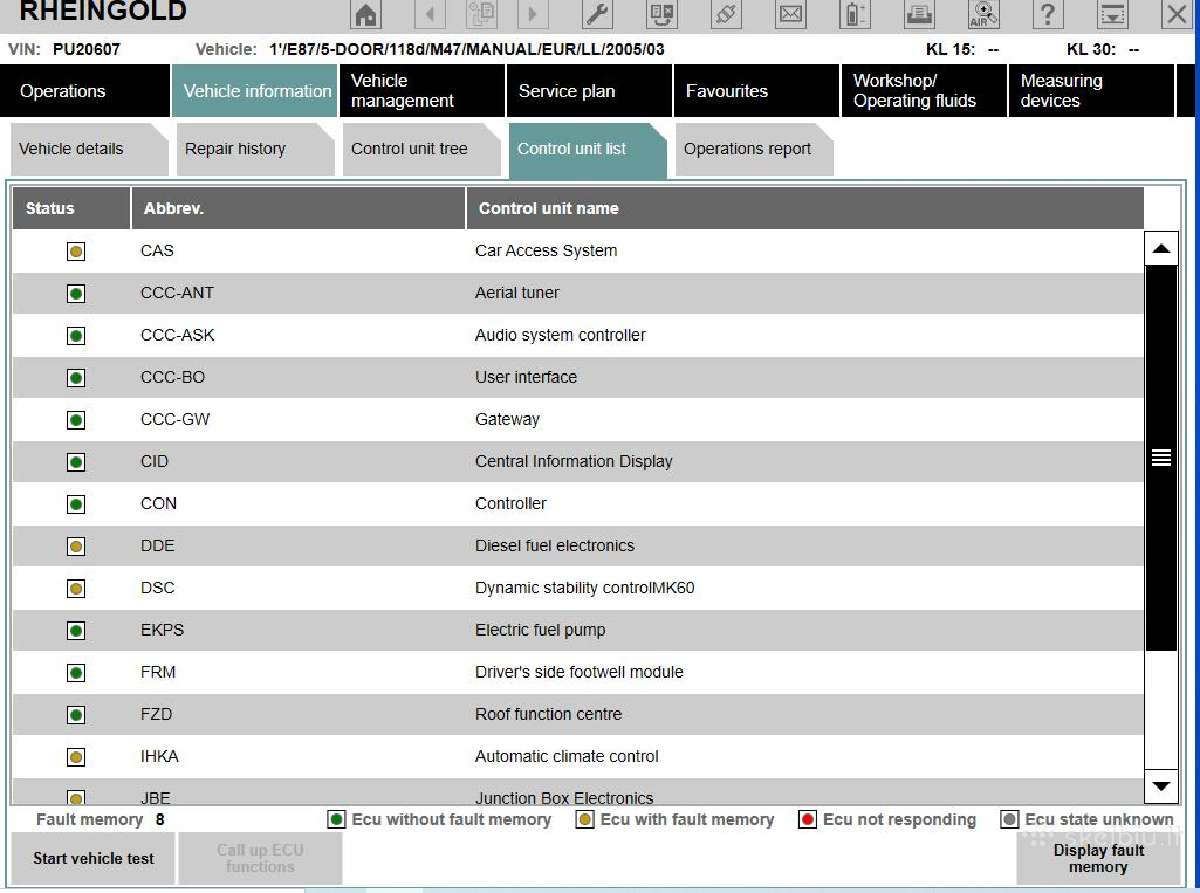Click the DSC status indicator icon
The width and height of the screenshot is (1200, 893).
pyautogui.click(x=76, y=589)
